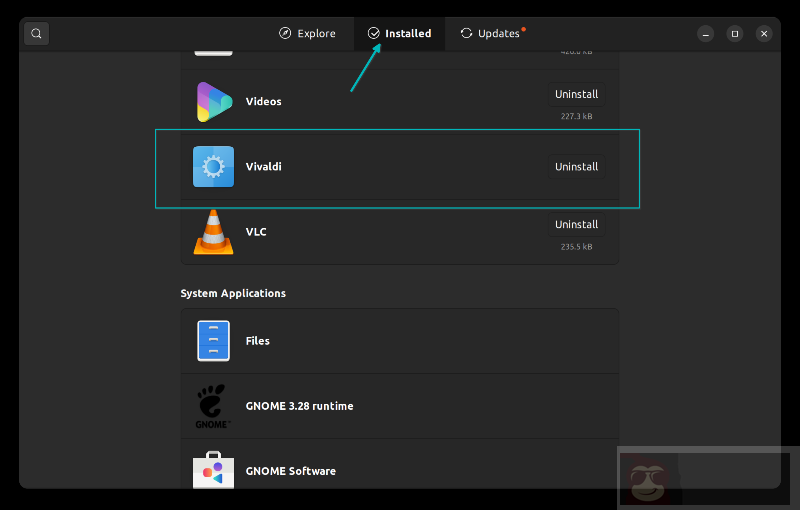The height and width of the screenshot is (510, 800).
Task: Maximize the software window
Action: tap(735, 34)
